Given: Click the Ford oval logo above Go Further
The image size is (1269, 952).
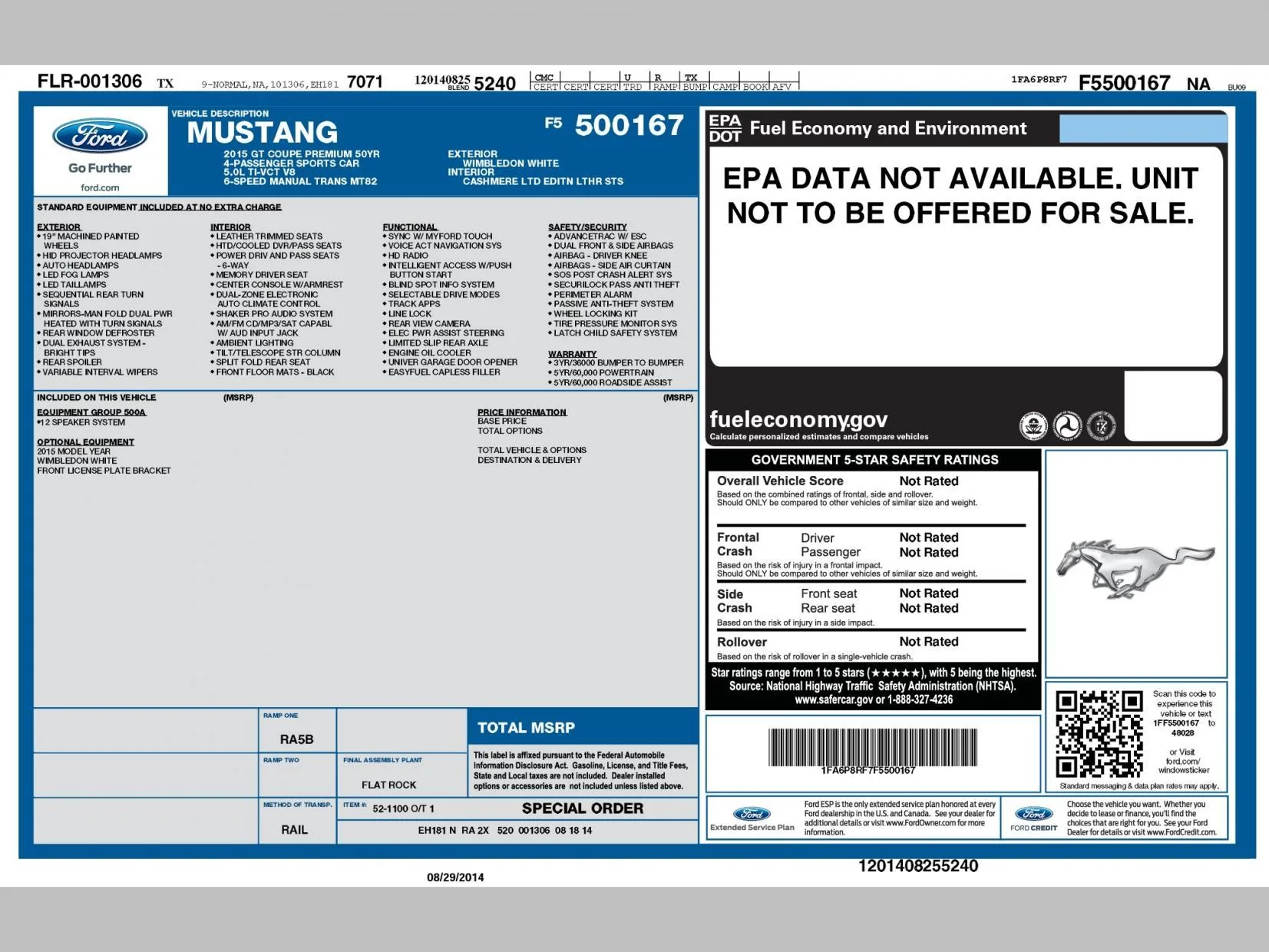Looking at the screenshot, I should tap(100, 137).
